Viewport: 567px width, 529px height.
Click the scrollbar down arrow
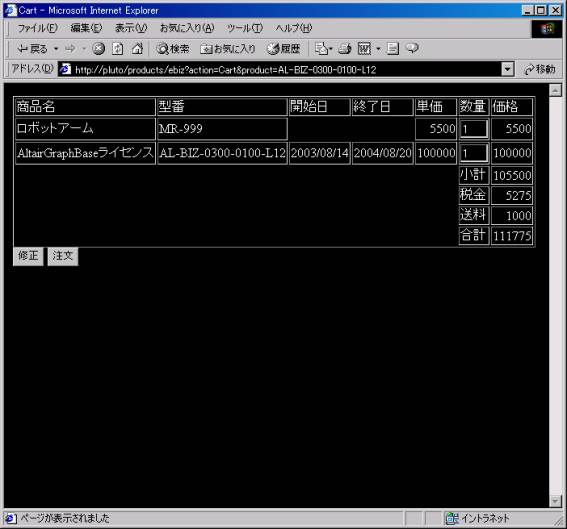(555, 501)
